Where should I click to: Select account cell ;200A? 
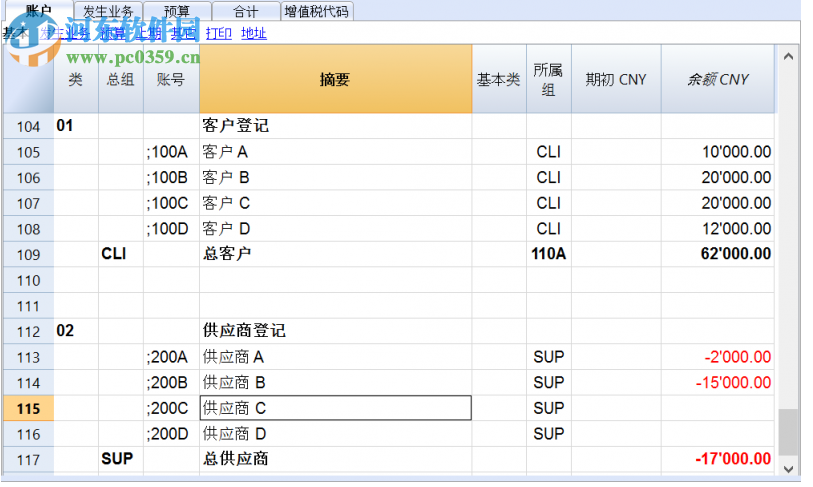[x=171, y=357]
